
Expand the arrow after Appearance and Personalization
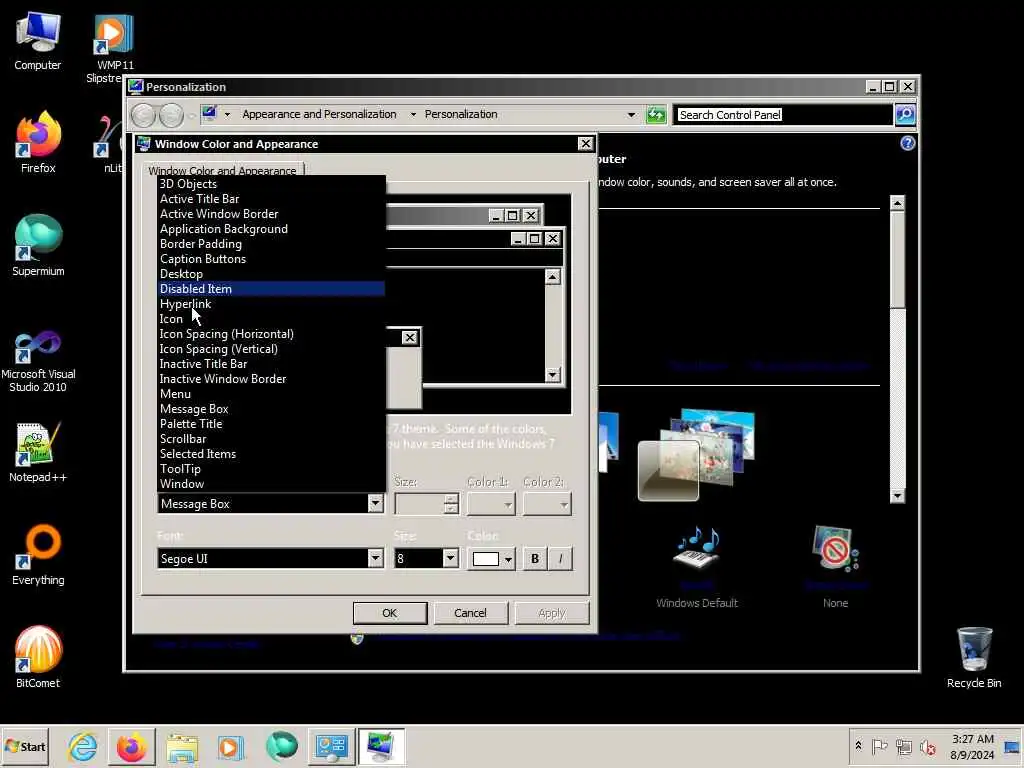(x=413, y=114)
